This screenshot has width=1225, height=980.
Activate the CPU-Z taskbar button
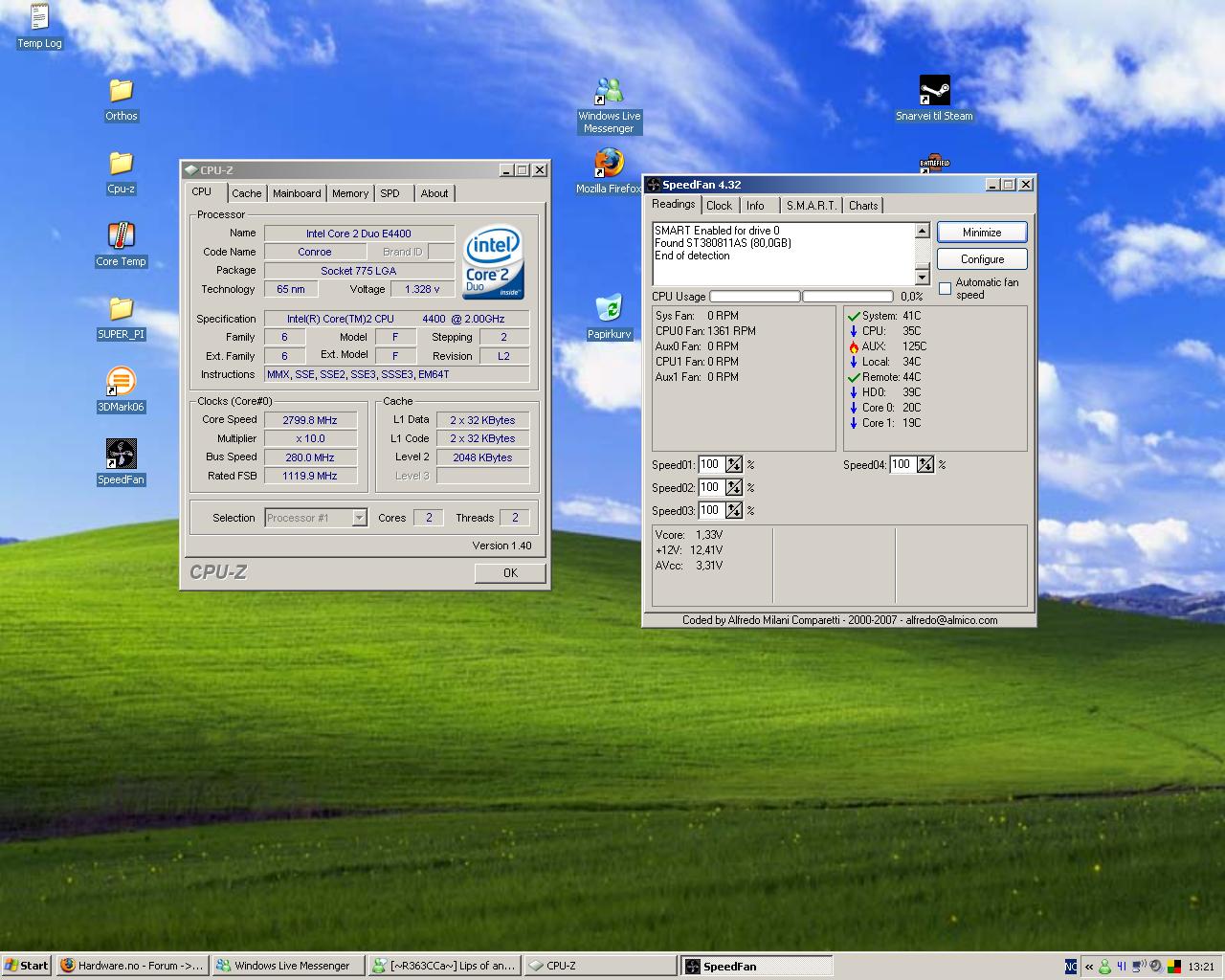pyautogui.click(x=601, y=966)
